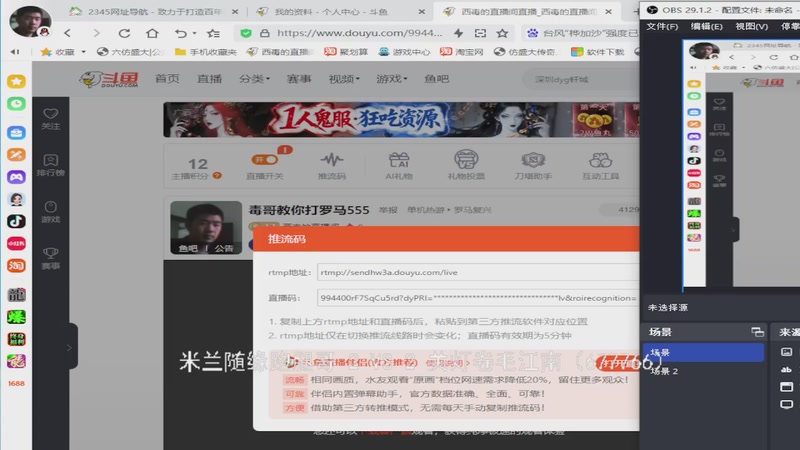Screen dimensions: 800x450
Task: Open 排行榜 in Douyu sidebar
Action: coord(51,165)
